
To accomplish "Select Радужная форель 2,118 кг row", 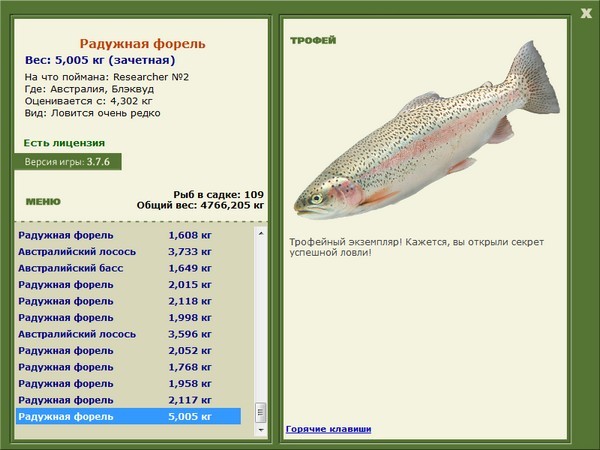I will pyautogui.click(x=129, y=301).
